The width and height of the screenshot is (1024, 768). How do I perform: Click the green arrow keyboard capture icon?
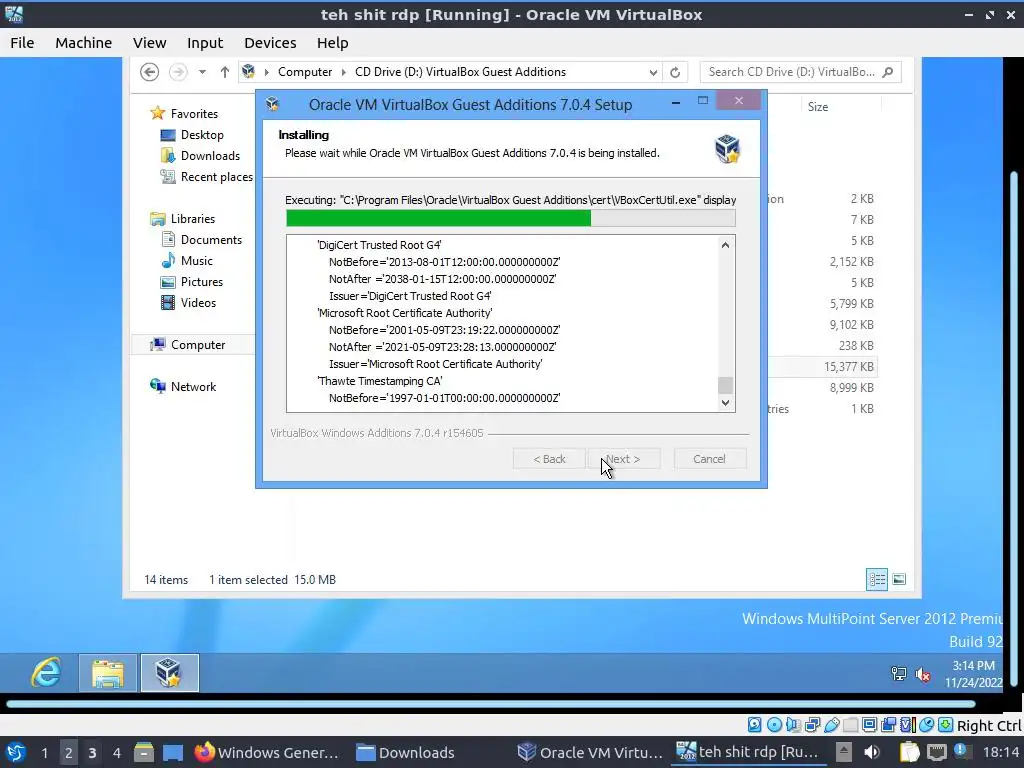coord(945,724)
